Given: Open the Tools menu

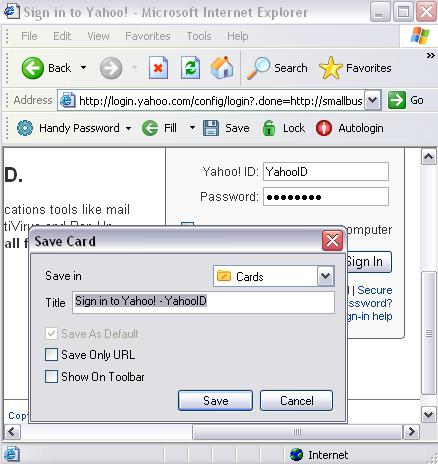Looking at the screenshot, I should pos(199,36).
